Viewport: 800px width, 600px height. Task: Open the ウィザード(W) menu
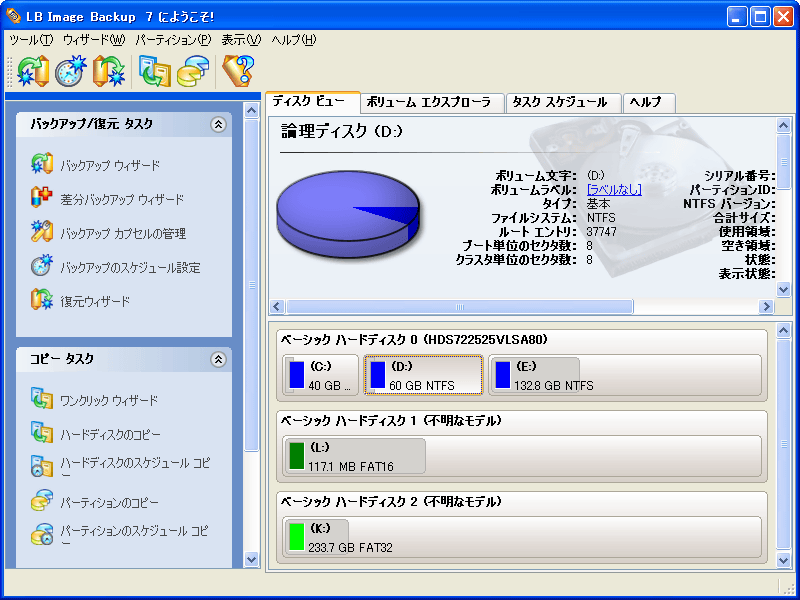click(94, 40)
